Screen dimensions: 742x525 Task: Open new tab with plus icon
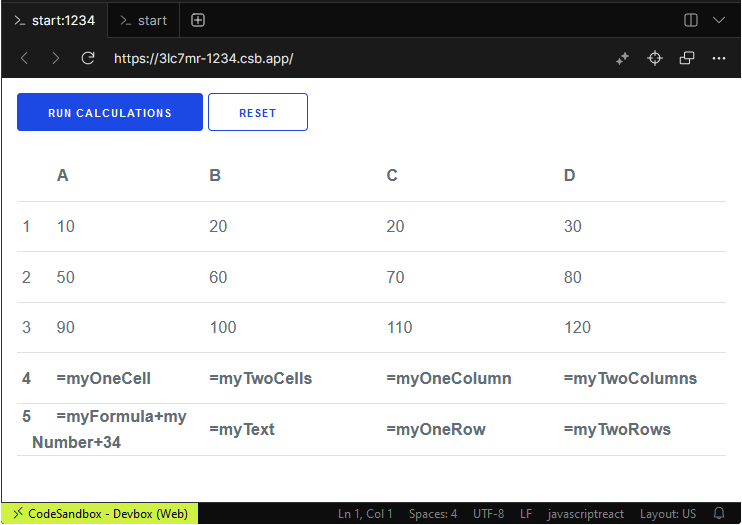point(198,20)
